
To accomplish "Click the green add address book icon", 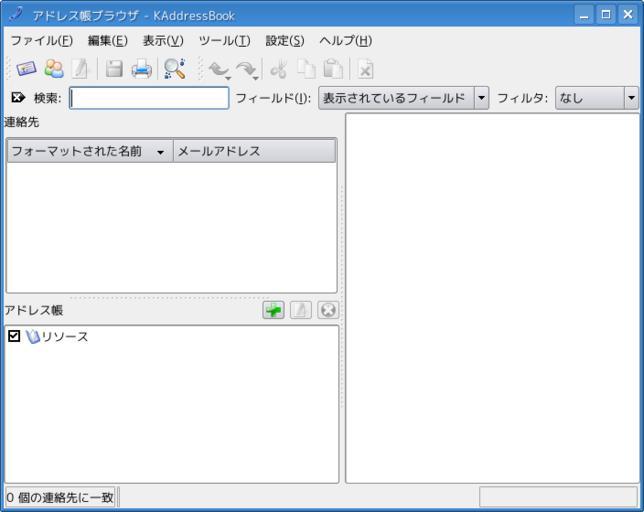I will tap(273, 310).
